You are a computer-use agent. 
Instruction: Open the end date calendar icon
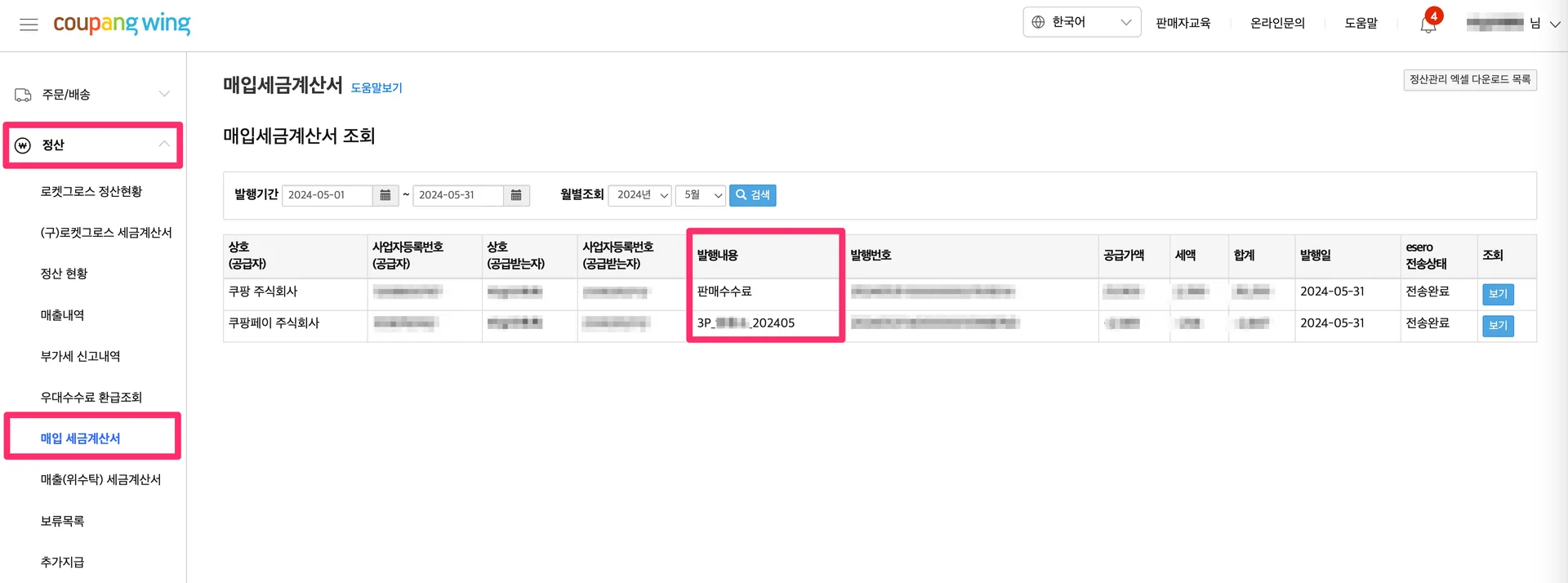[516, 195]
